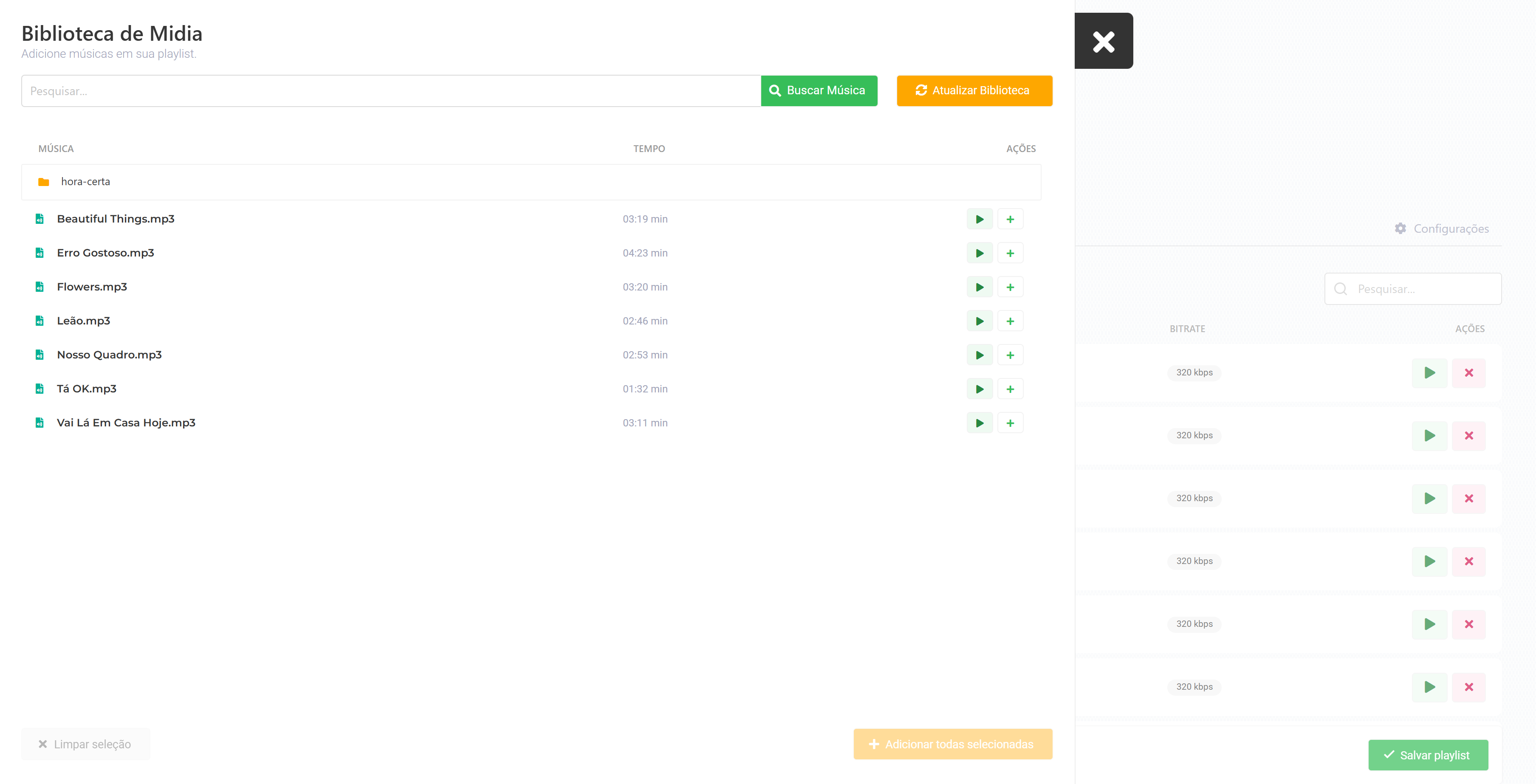Delete the last playlist track

coord(1468,687)
